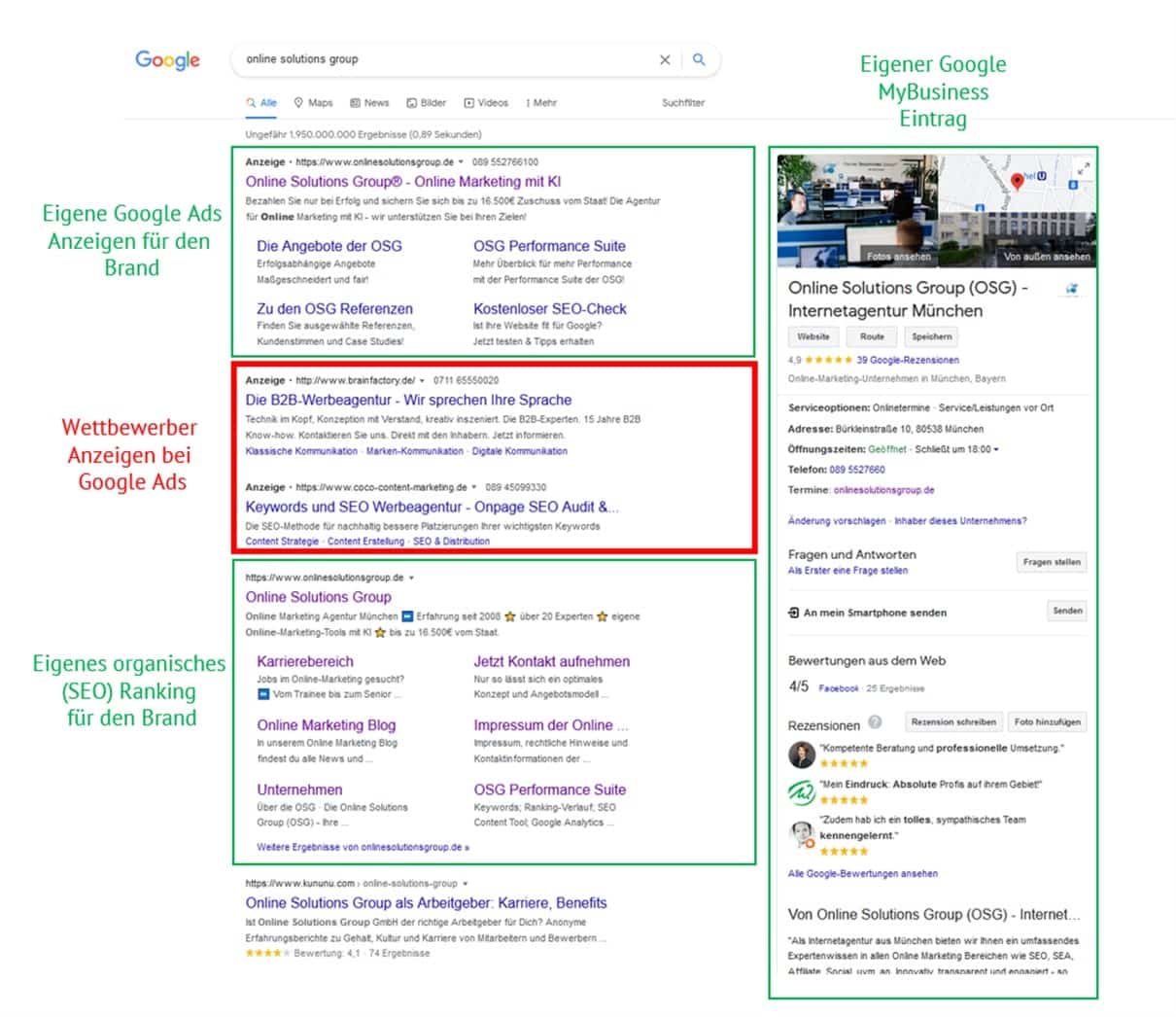Expand opening hours next to Schließt um 18:00
Image resolution: width=1176 pixels, height=1017 pixels.
[x=996, y=449]
